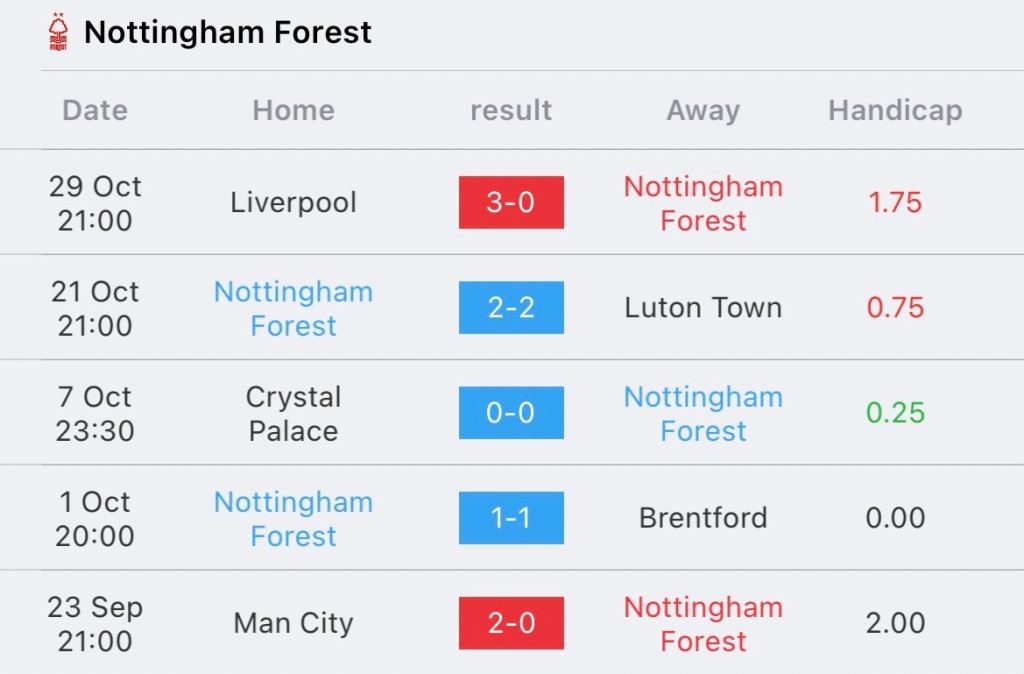Click the green 0.25 handicap value
The image size is (1024, 674).
(x=895, y=413)
